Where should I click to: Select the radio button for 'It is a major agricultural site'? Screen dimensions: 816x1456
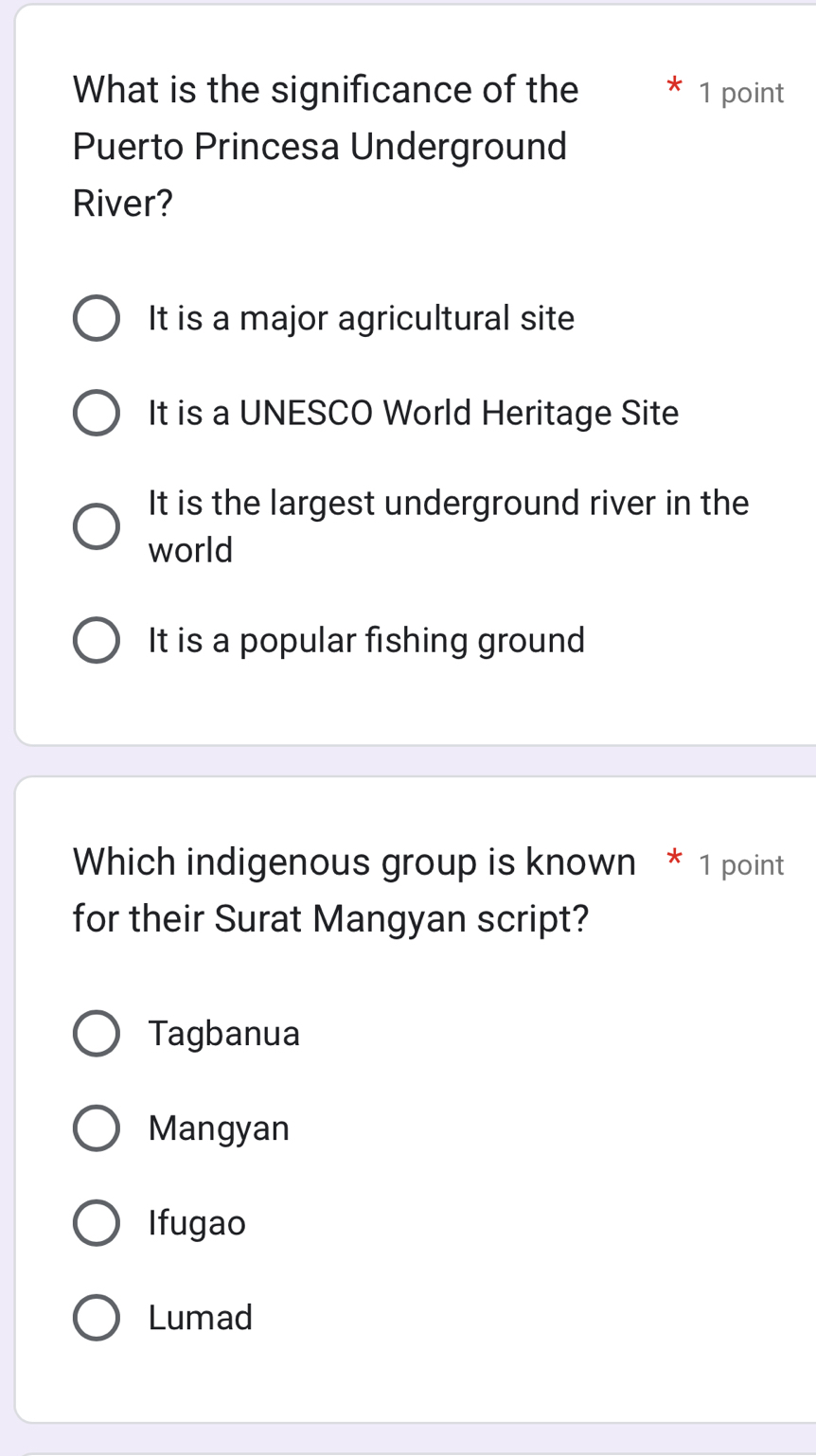coord(97,319)
